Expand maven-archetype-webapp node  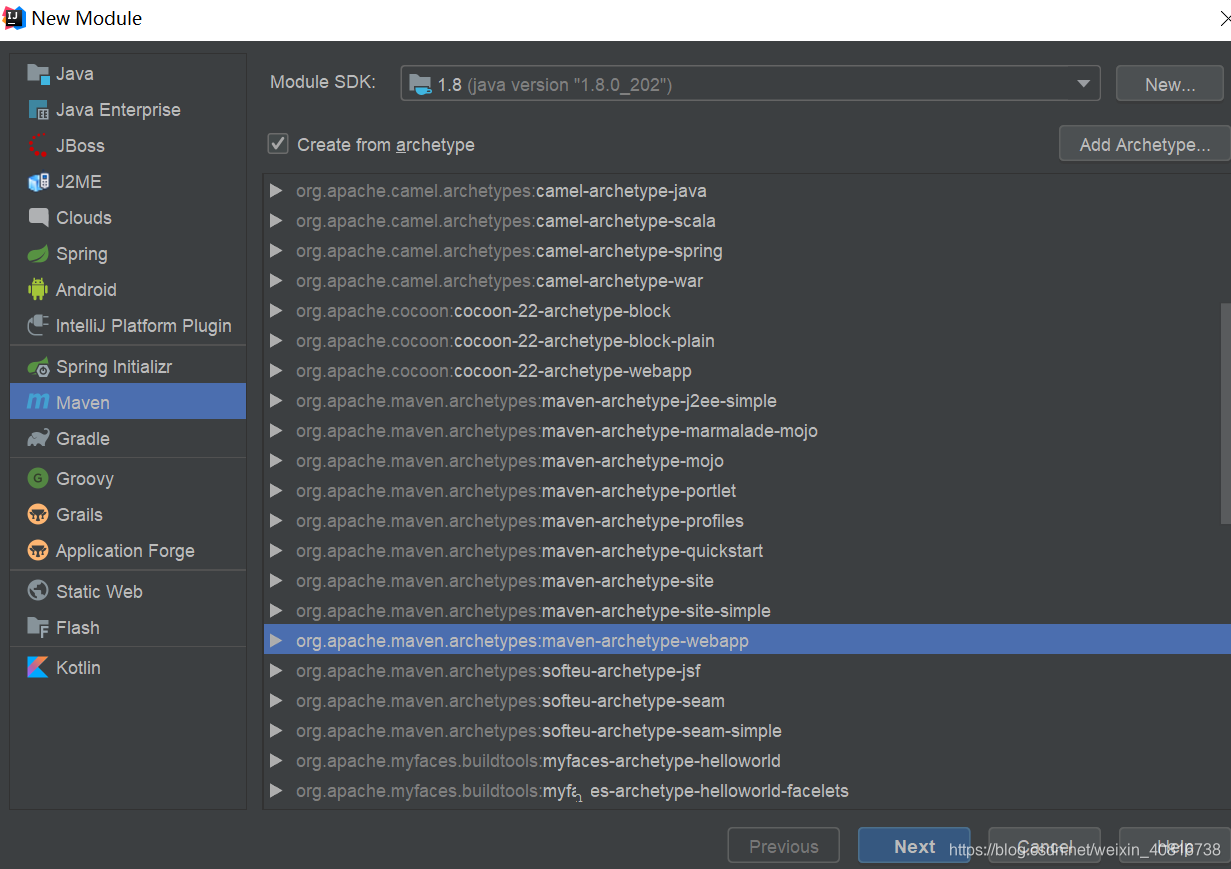[276, 641]
